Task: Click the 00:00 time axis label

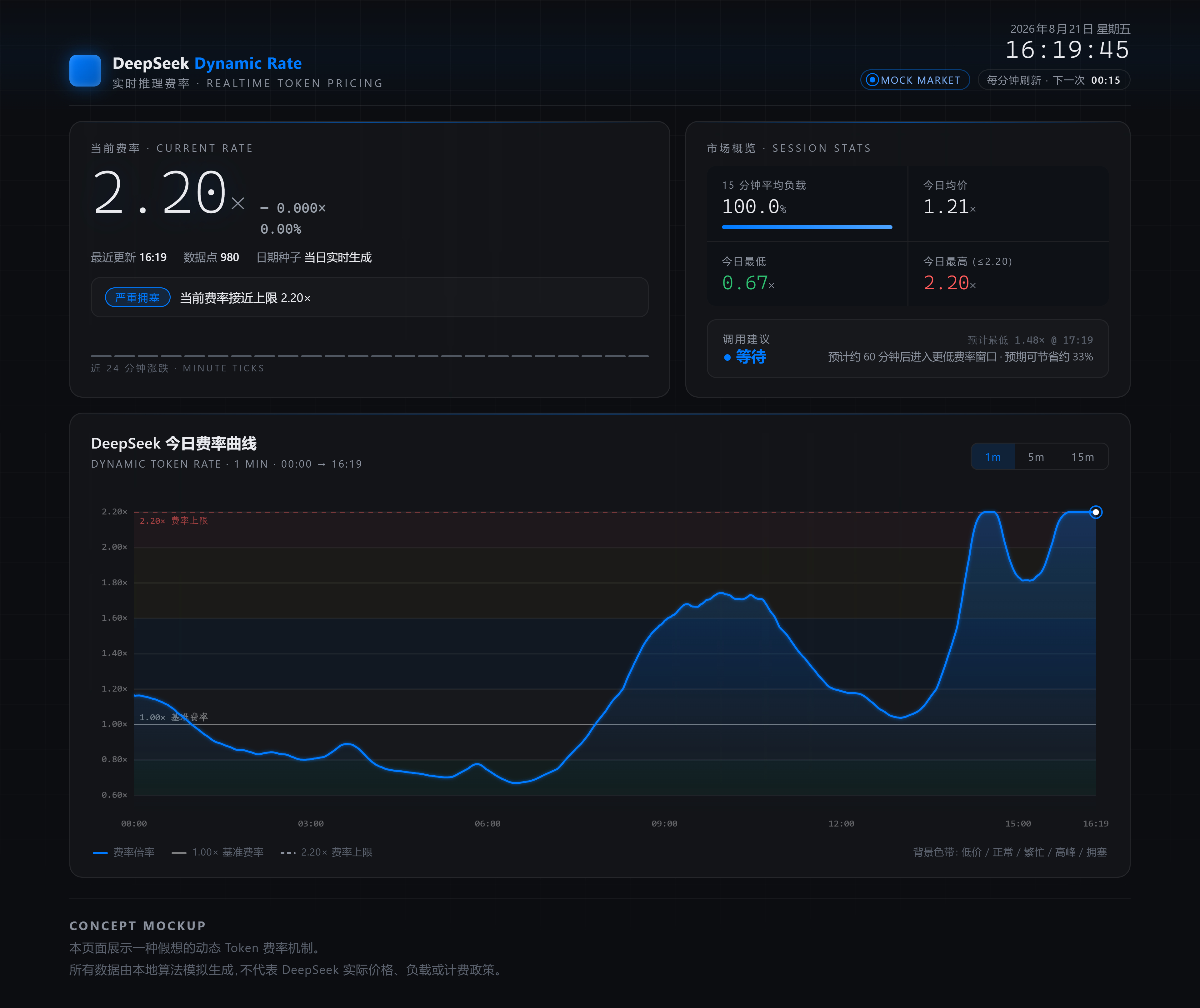Action: tap(134, 823)
